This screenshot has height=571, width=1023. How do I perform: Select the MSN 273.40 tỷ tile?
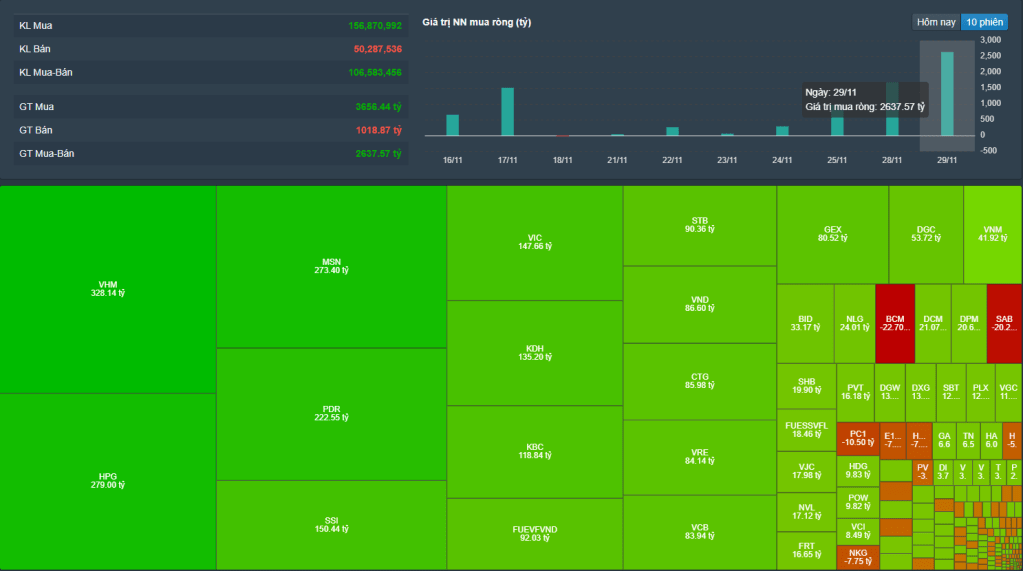point(331,266)
